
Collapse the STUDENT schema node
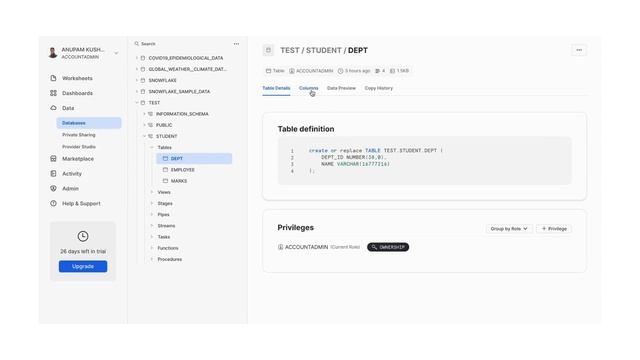coord(144,136)
